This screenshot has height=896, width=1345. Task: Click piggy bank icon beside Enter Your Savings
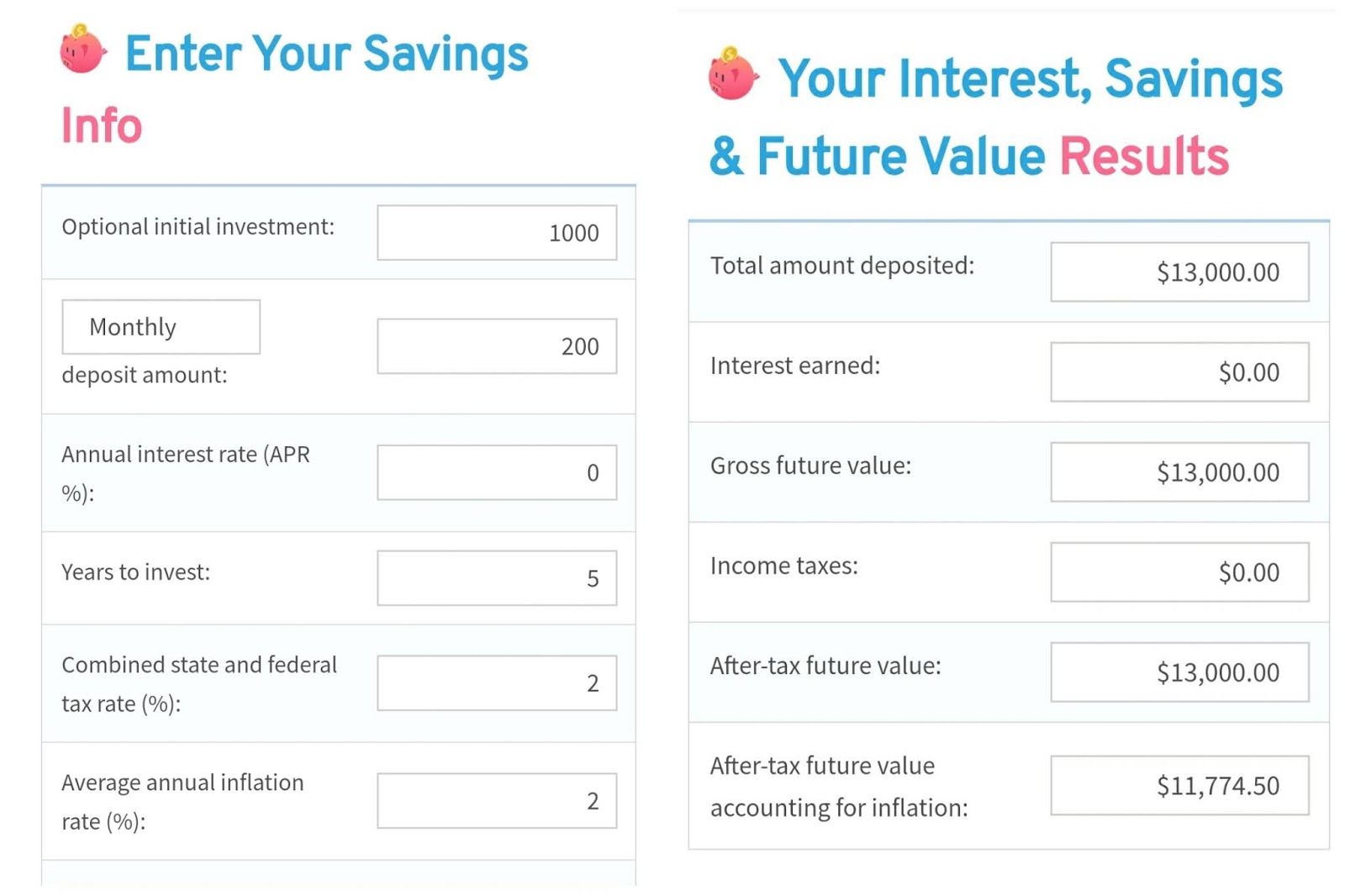[x=82, y=50]
